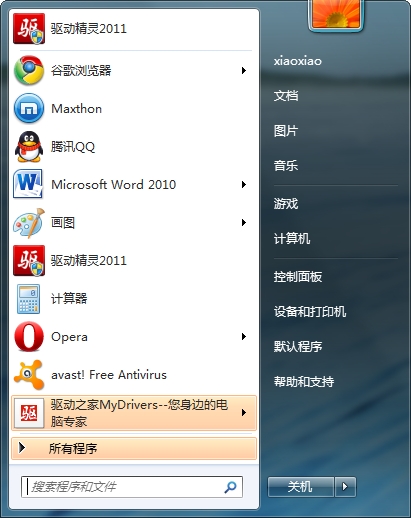Viewport: 411px width, 518px height.
Task: Launch 画图 paint palette icon
Action: tap(29, 223)
